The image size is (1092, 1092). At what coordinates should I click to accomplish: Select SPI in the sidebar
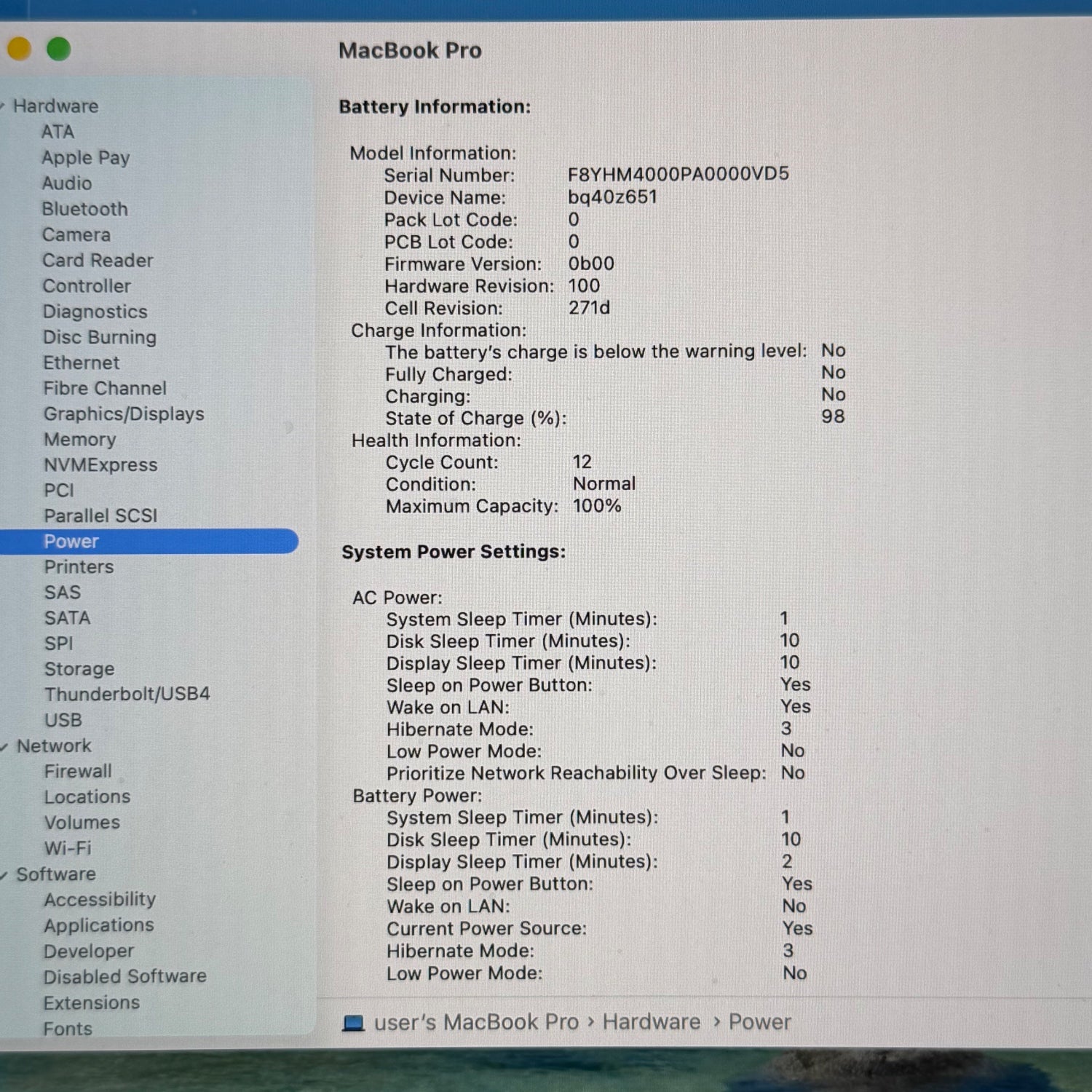coord(59,644)
